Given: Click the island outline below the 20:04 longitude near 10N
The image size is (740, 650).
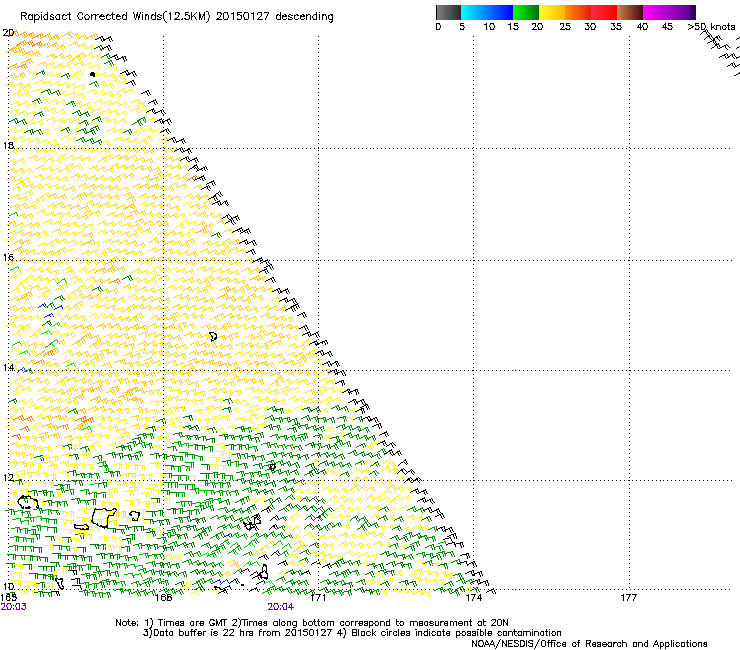Looking at the screenshot, I should click(264, 573).
